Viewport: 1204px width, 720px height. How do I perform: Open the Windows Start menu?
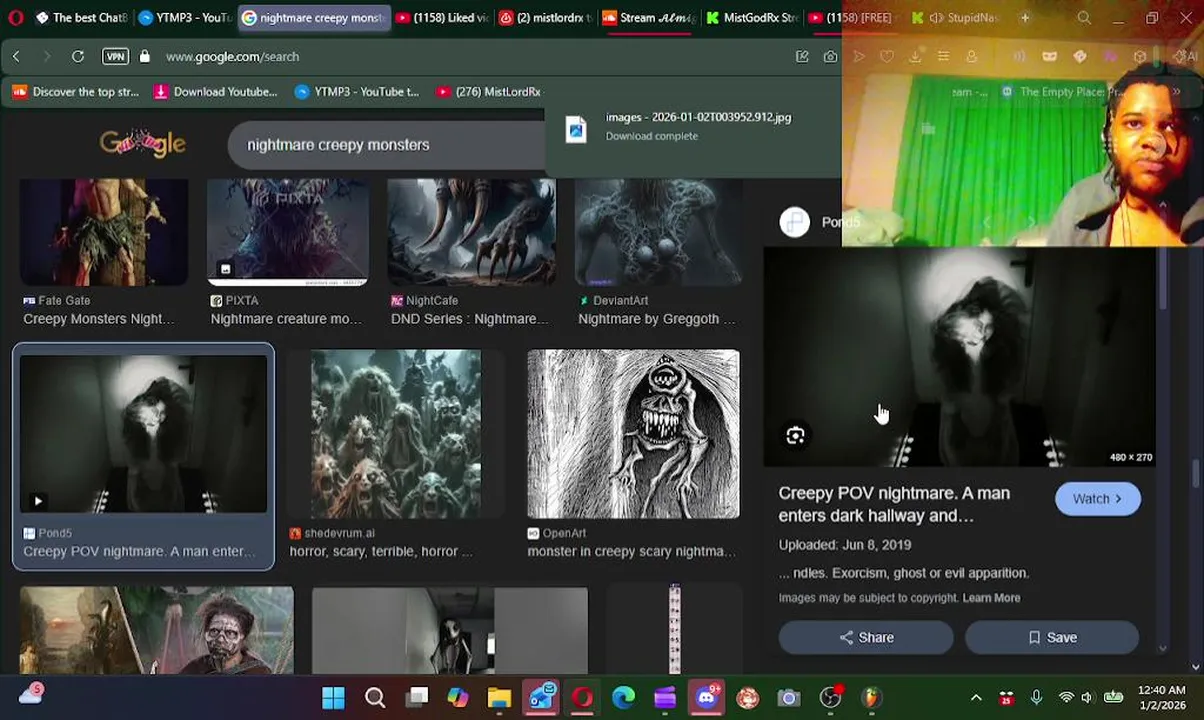tap(333, 698)
